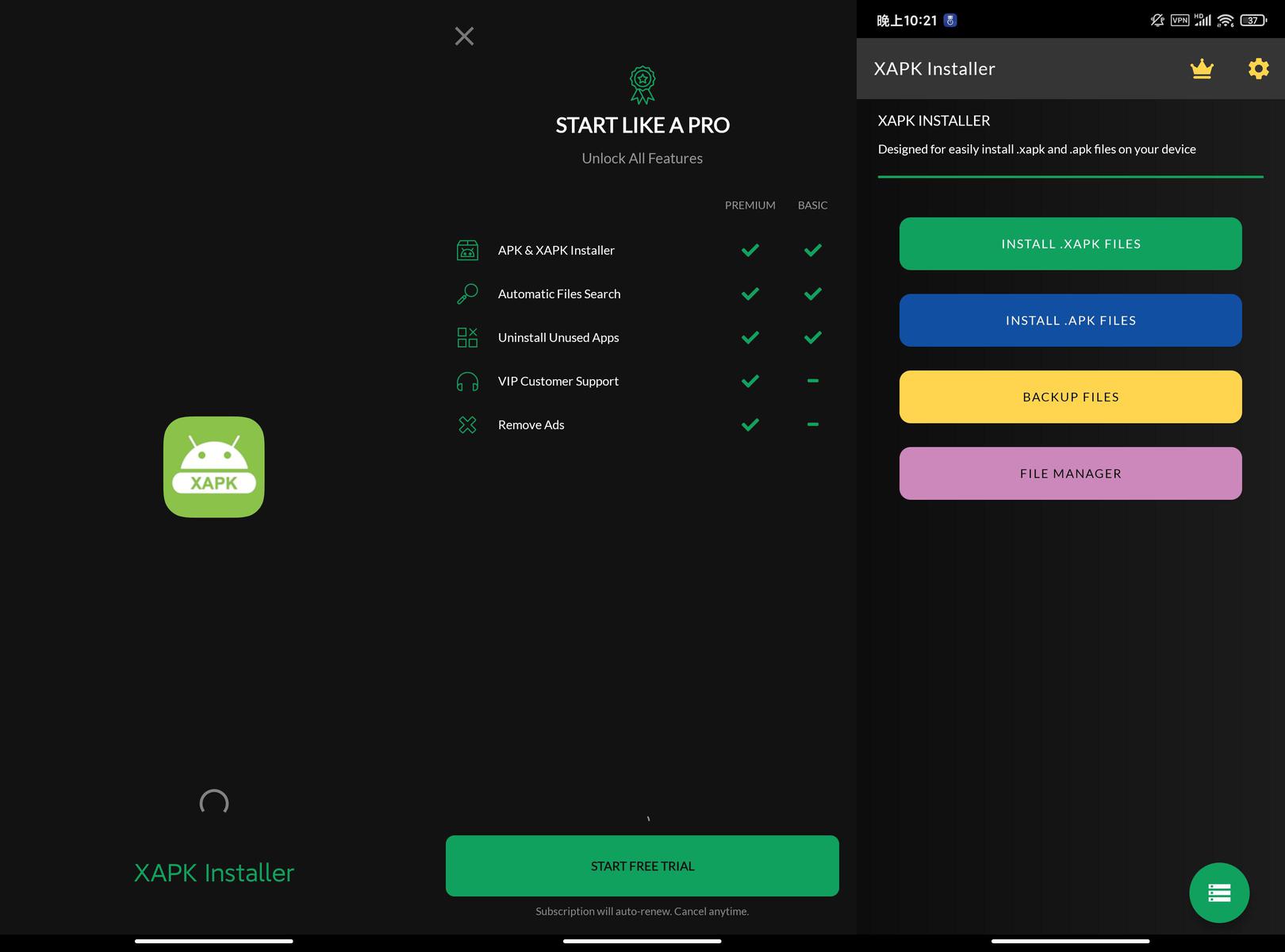Click Premium checkmark for Remove Ads
1285x952 pixels.
point(750,424)
